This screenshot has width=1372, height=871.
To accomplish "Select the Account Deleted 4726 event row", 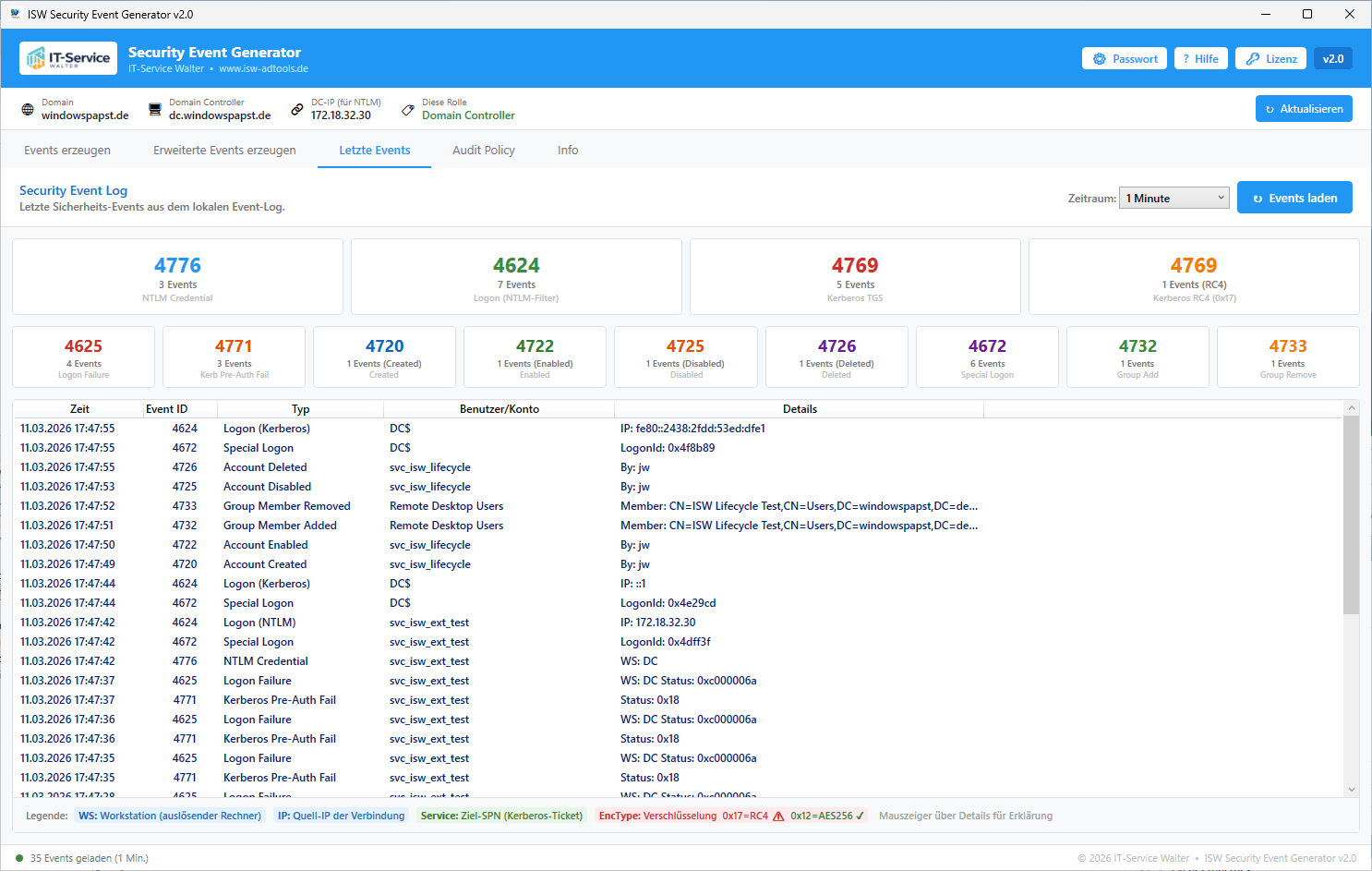I will [x=265, y=467].
